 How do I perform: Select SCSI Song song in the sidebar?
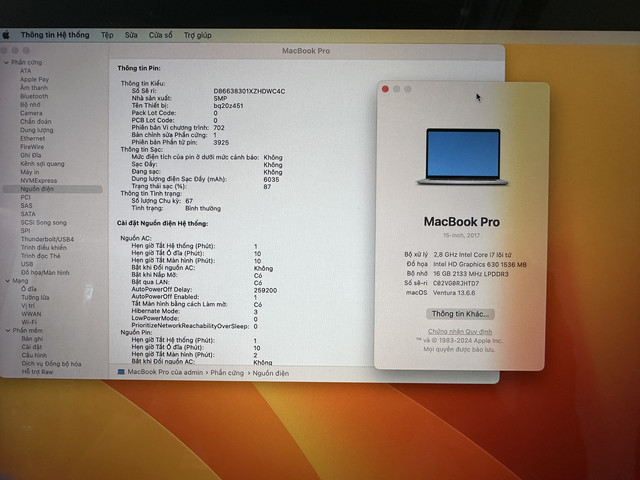click(43, 222)
